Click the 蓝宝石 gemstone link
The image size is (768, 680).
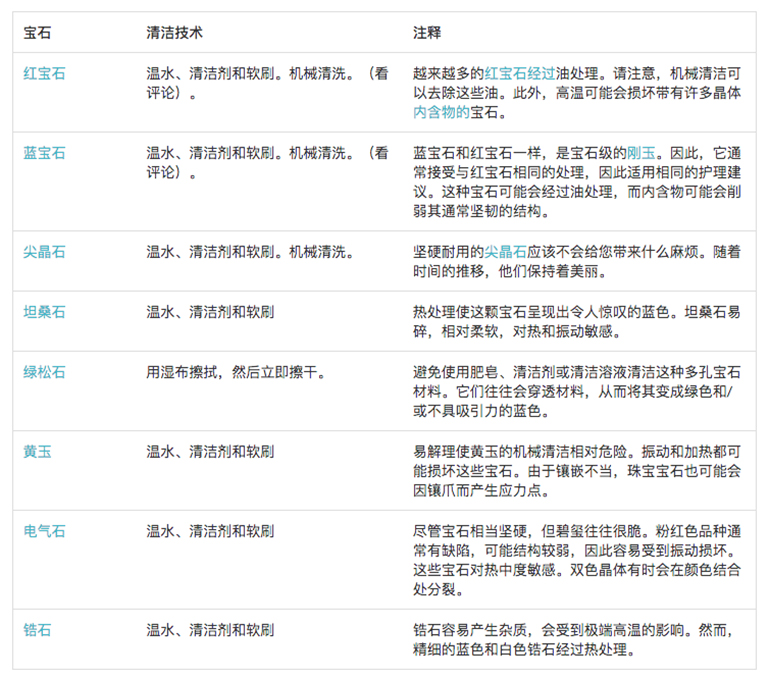pos(44,153)
